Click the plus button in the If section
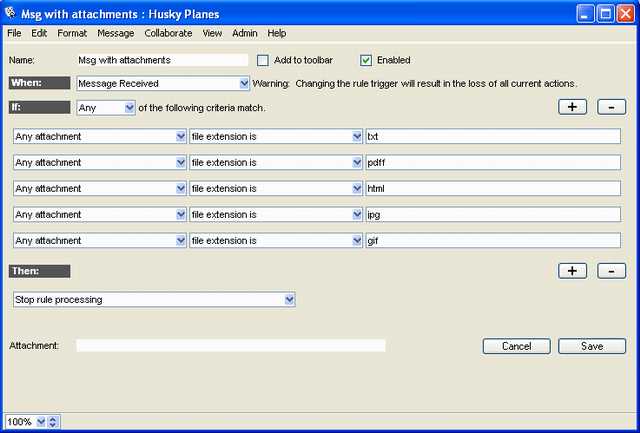Image resolution: width=640 pixels, height=433 pixels. pos(572,107)
